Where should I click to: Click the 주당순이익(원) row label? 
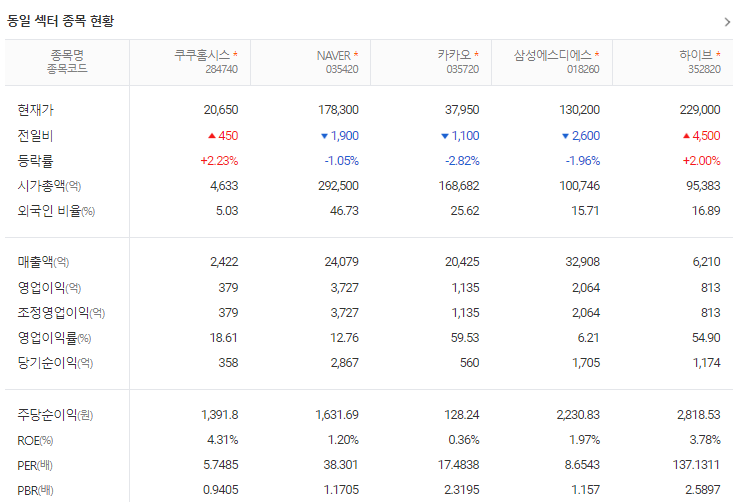tap(55, 415)
